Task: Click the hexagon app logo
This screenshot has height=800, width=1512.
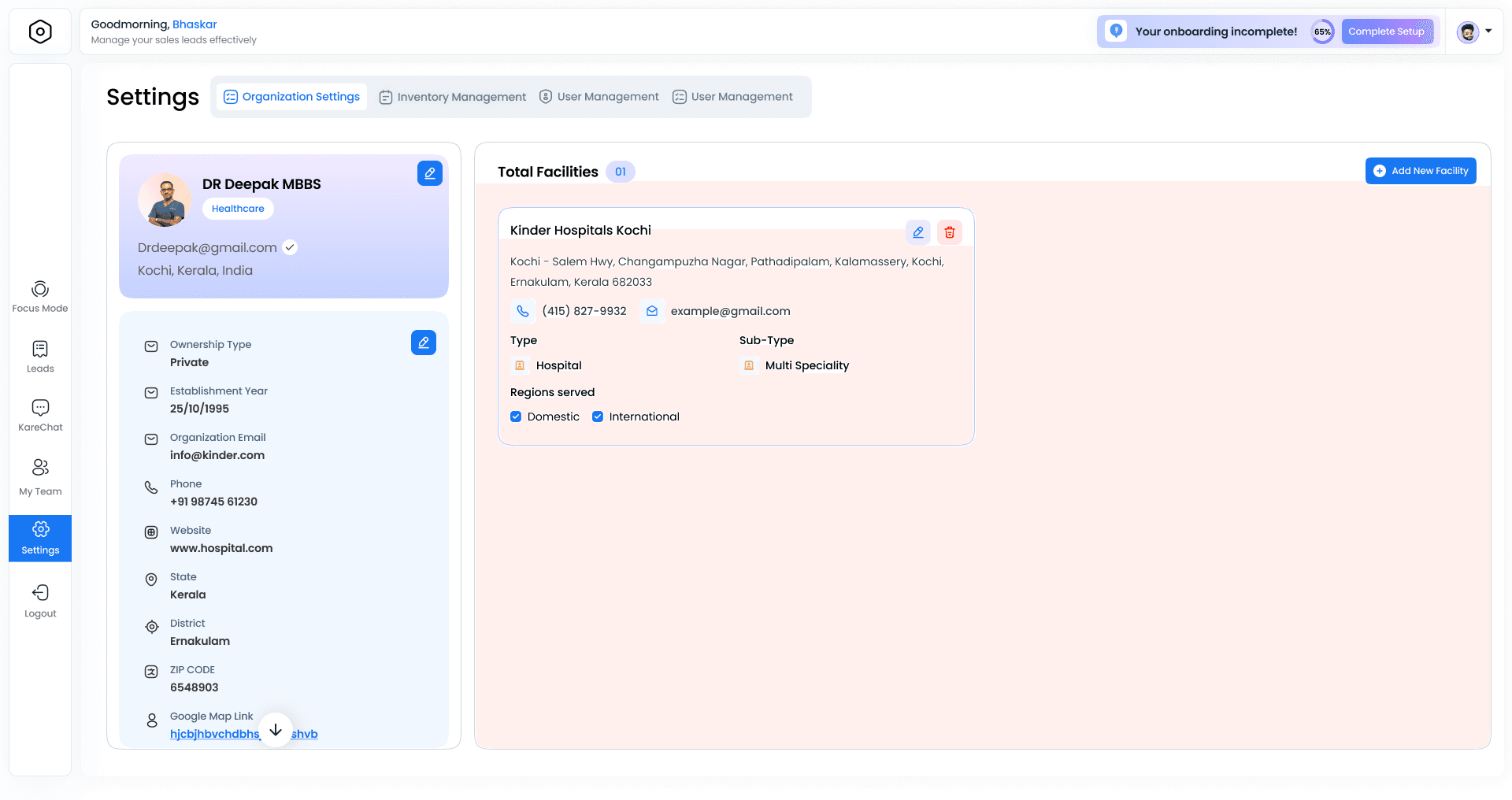Action: 40,31
